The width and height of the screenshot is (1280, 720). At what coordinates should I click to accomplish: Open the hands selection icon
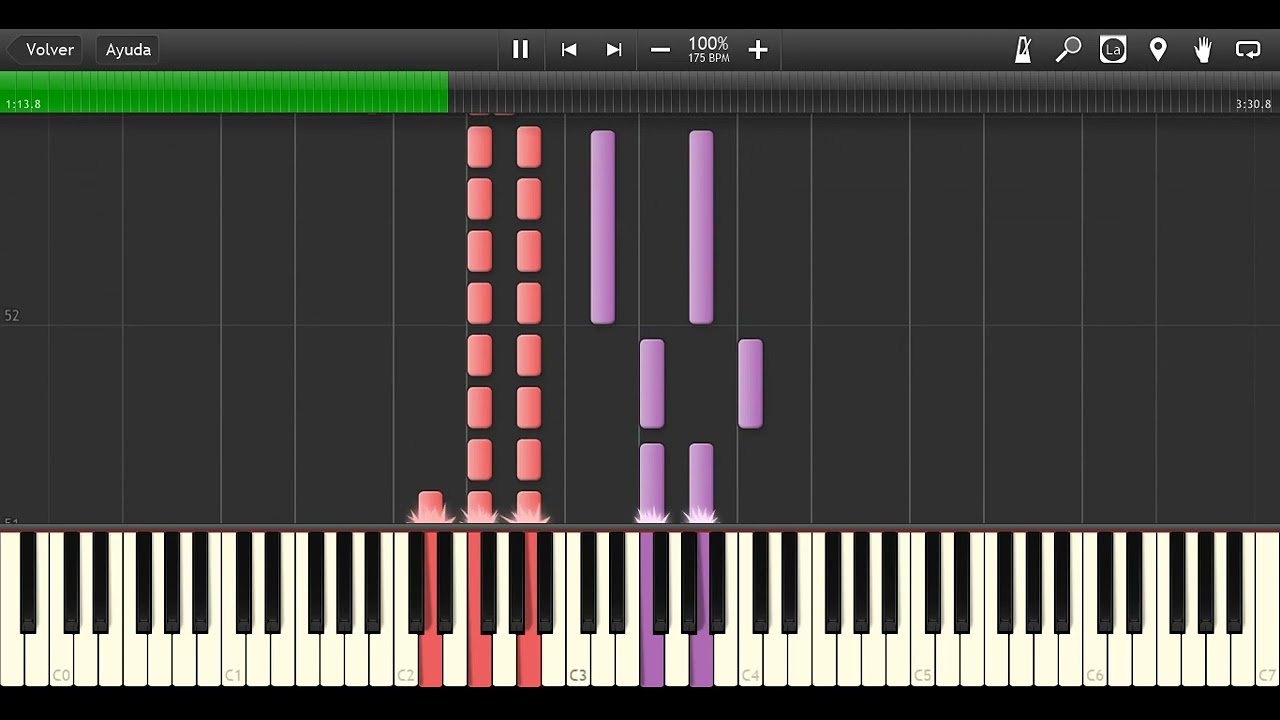point(1203,50)
